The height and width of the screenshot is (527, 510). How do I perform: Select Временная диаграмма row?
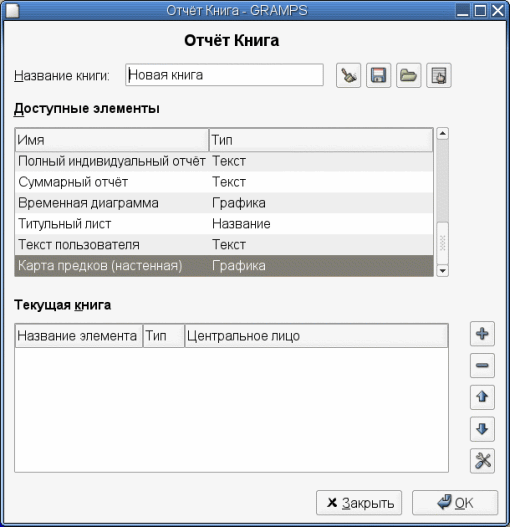(x=224, y=203)
